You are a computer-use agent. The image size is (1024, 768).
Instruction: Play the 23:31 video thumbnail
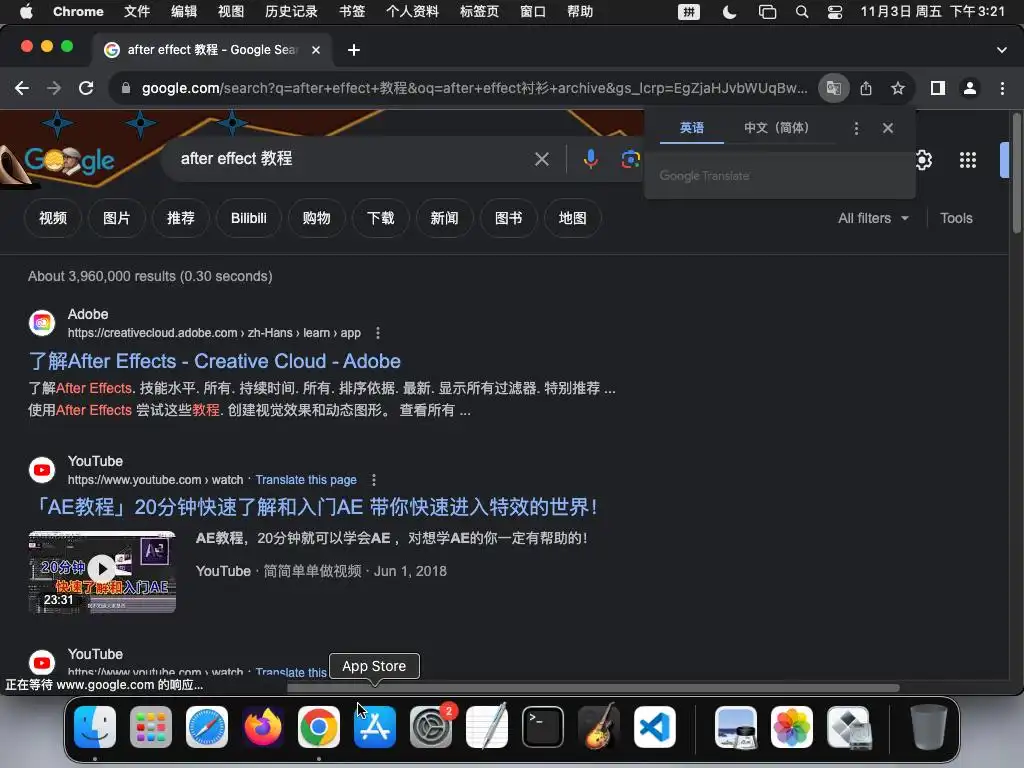click(102, 572)
